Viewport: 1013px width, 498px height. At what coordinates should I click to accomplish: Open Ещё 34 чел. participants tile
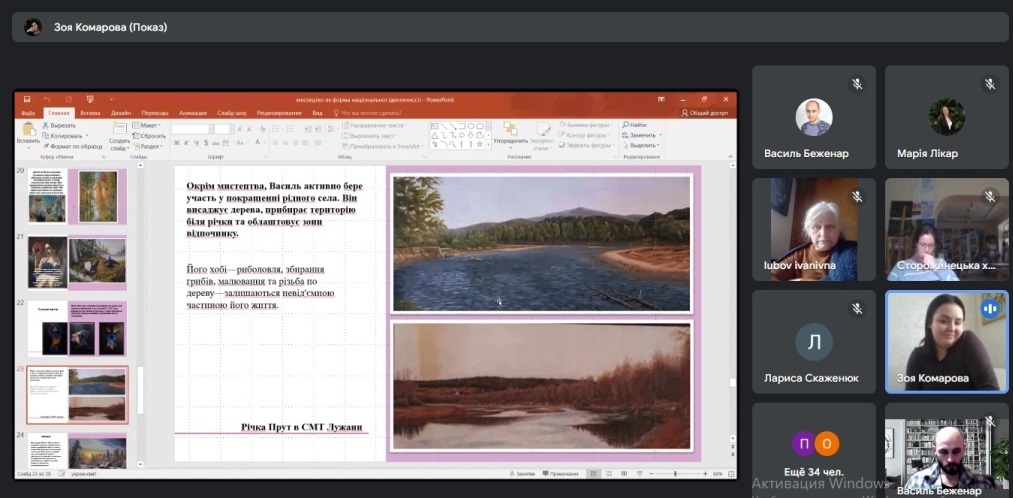click(x=813, y=450)
